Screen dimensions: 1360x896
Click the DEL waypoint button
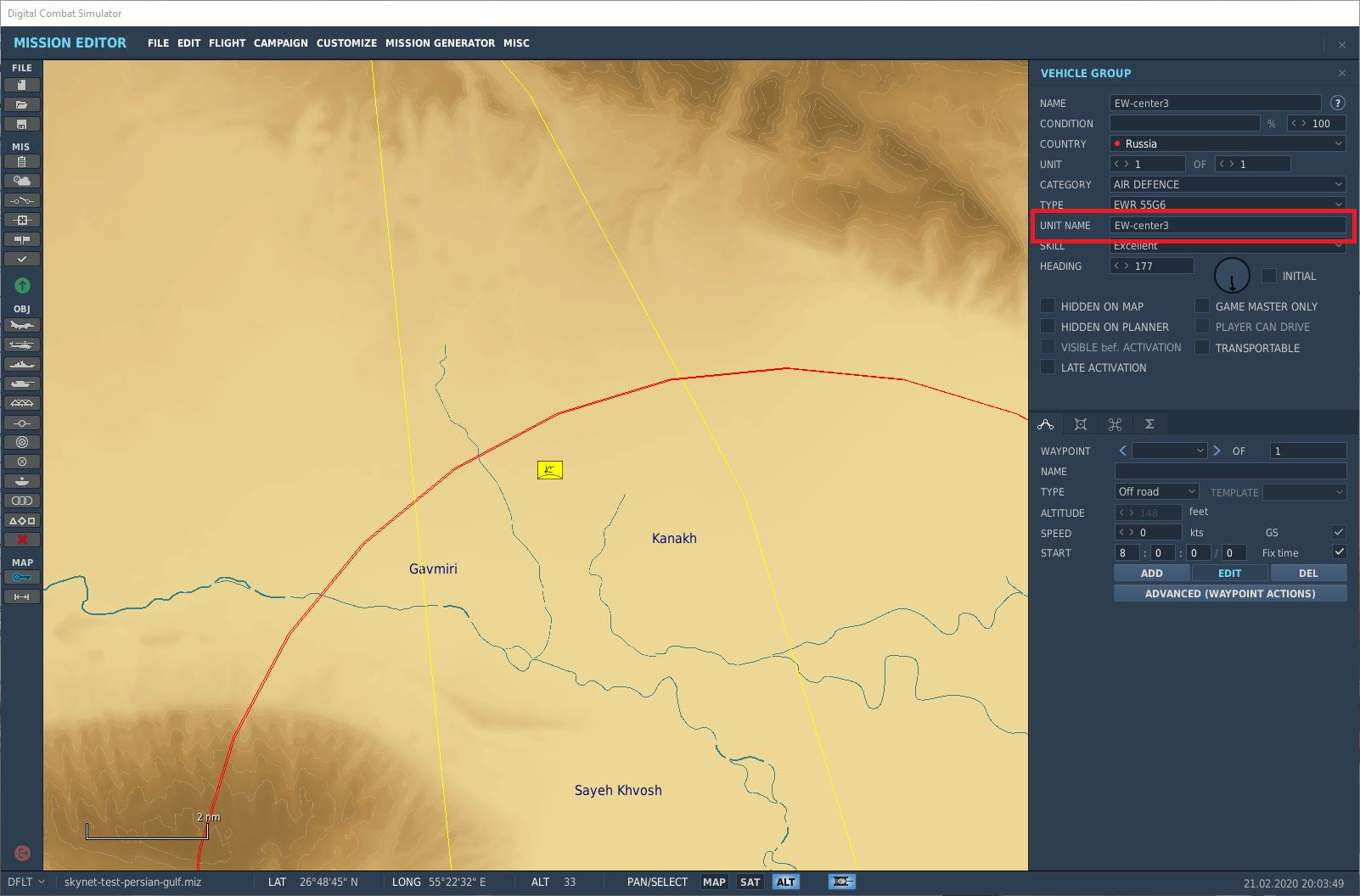click(1308, 574)
